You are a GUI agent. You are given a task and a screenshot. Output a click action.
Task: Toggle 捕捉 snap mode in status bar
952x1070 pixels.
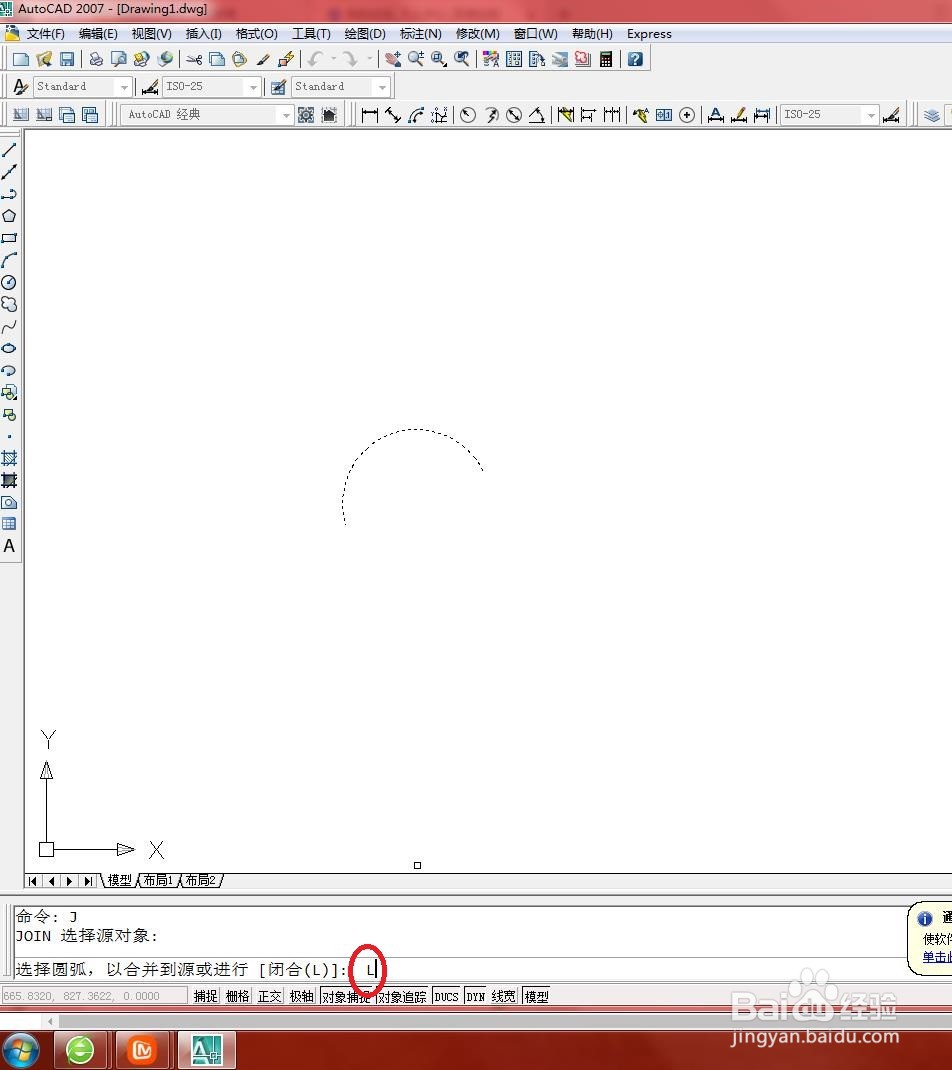click(x=205, y=996)
